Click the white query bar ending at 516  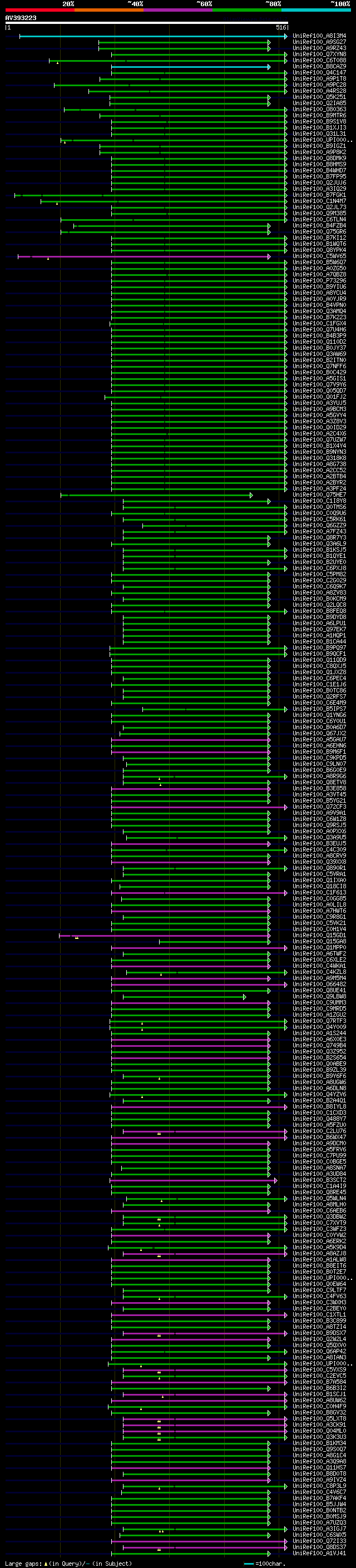click(x=147, y=23)
